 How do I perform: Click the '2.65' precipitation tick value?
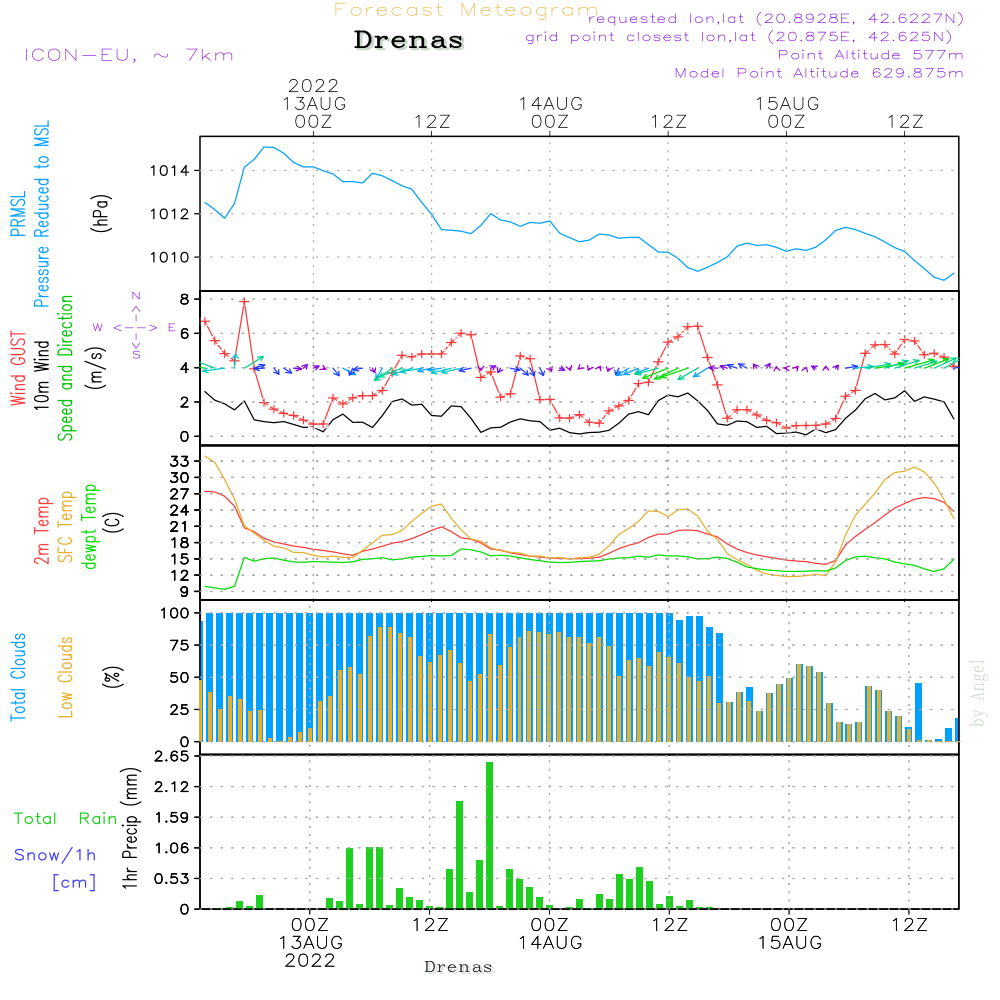(x=172, y=756)
